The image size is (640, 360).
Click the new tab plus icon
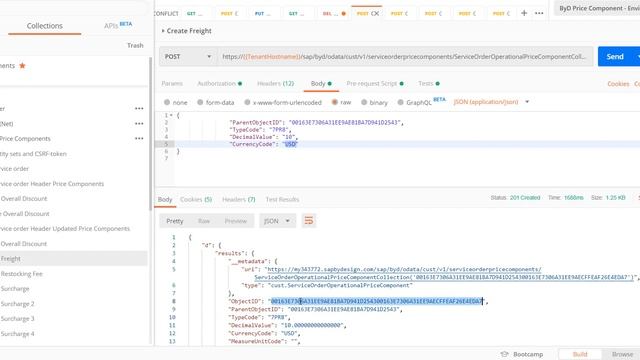524,13
